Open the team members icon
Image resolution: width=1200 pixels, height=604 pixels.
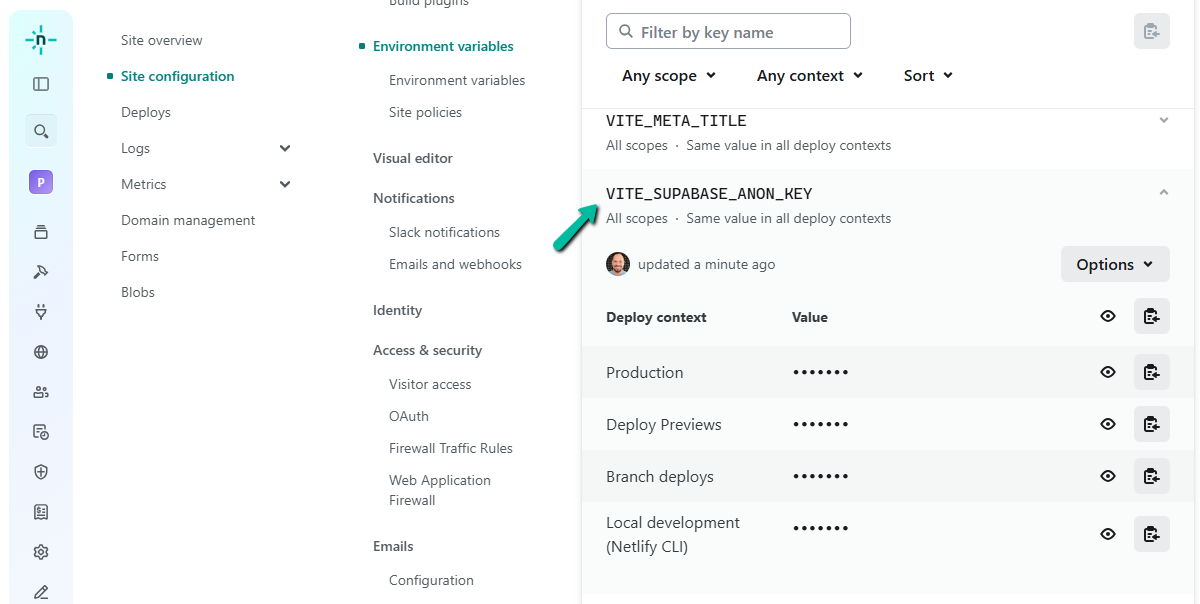40,391
